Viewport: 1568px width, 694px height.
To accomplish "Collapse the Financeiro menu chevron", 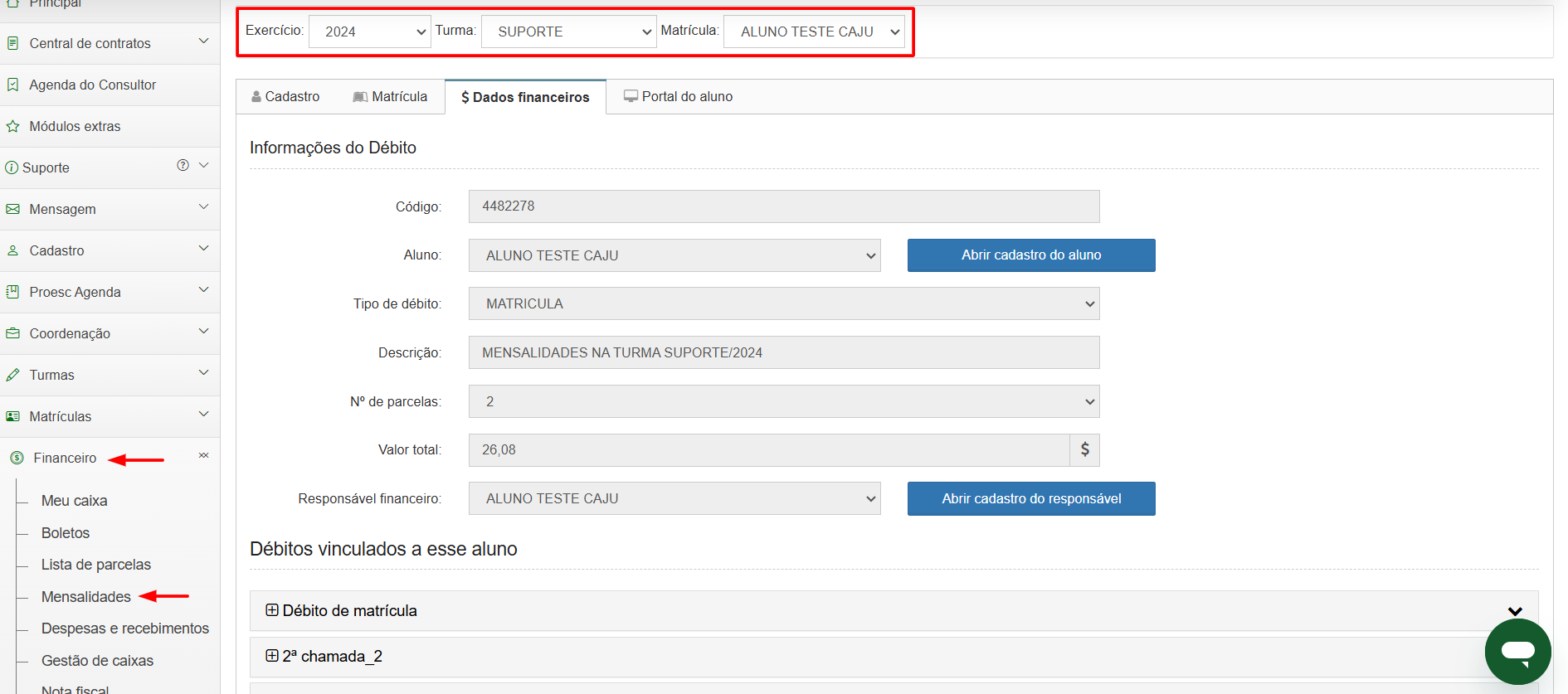I will coord(203,455).
